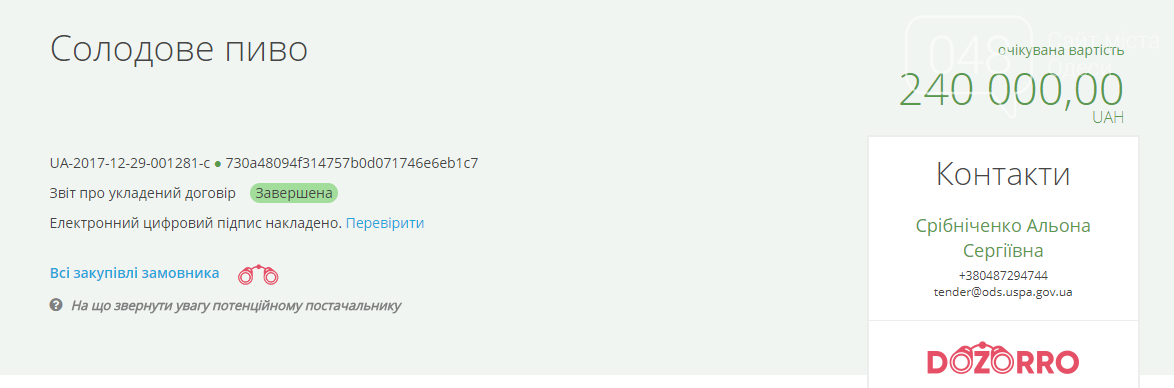Click the expected value amount 240 000,00
Viewport: 1174px width, 388px height.
[x=1011, y=88]
